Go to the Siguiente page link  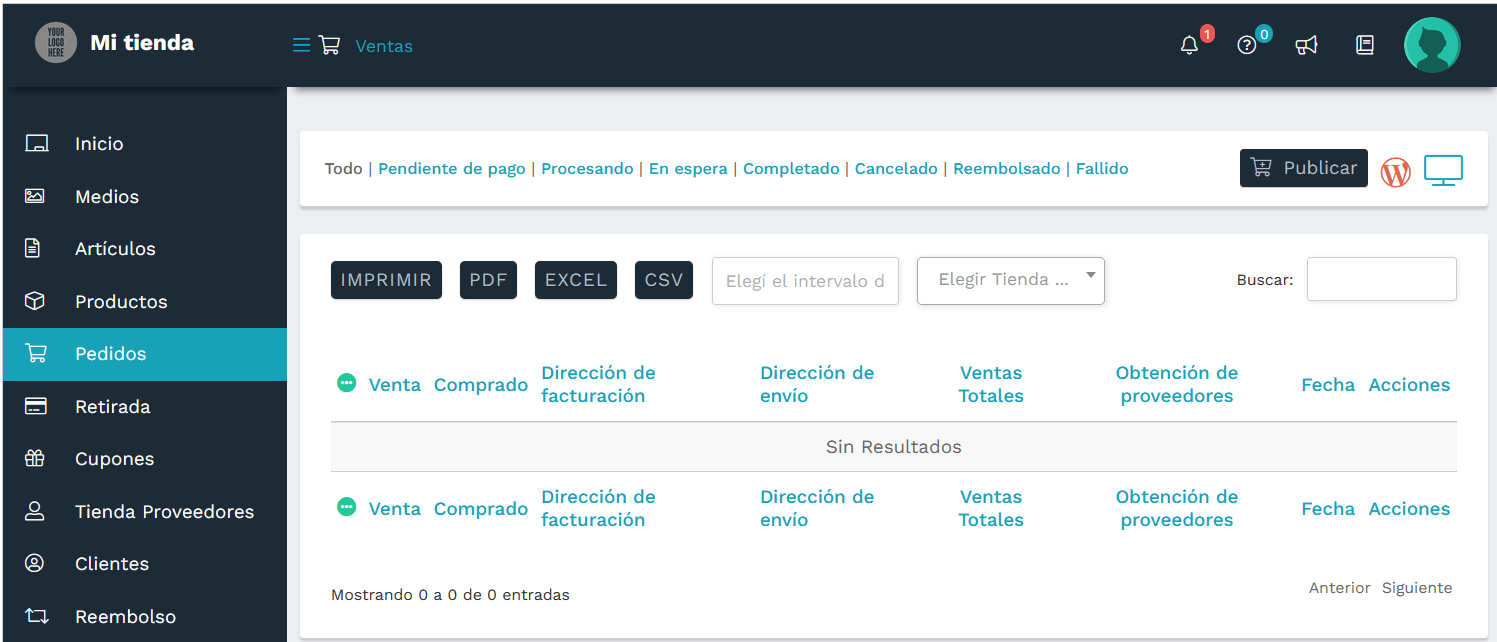tap(1416, 587)
